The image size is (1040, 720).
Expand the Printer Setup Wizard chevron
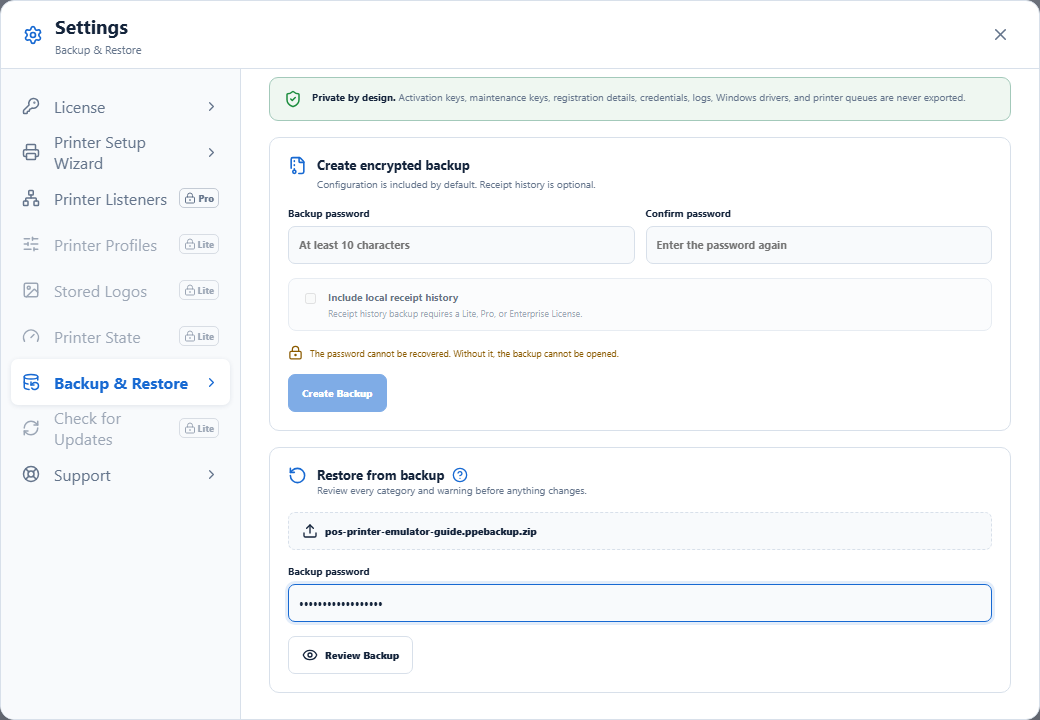coord(211,152)
